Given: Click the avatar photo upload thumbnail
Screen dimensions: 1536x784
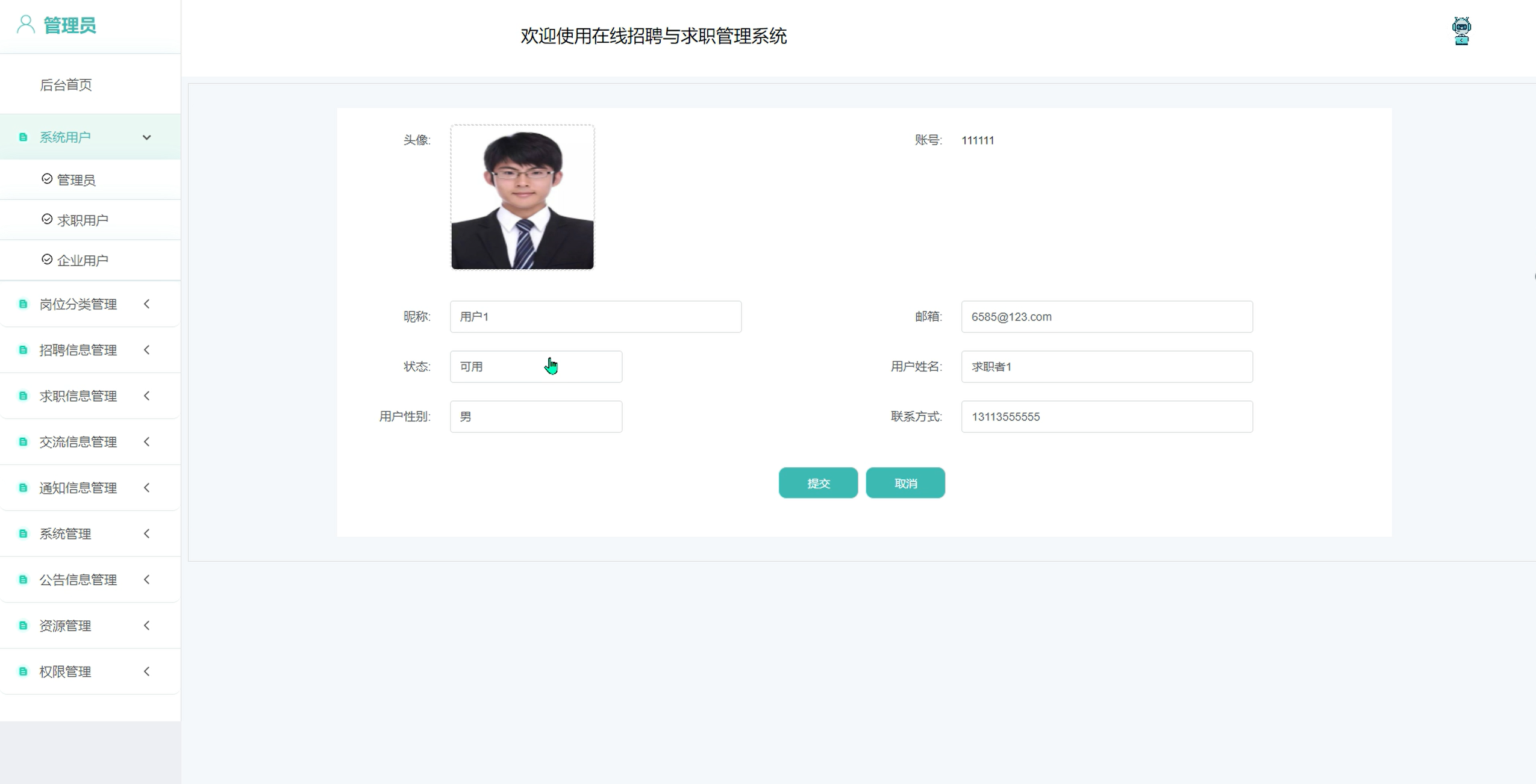Looking at the screenshot, I should pos(522,198).
